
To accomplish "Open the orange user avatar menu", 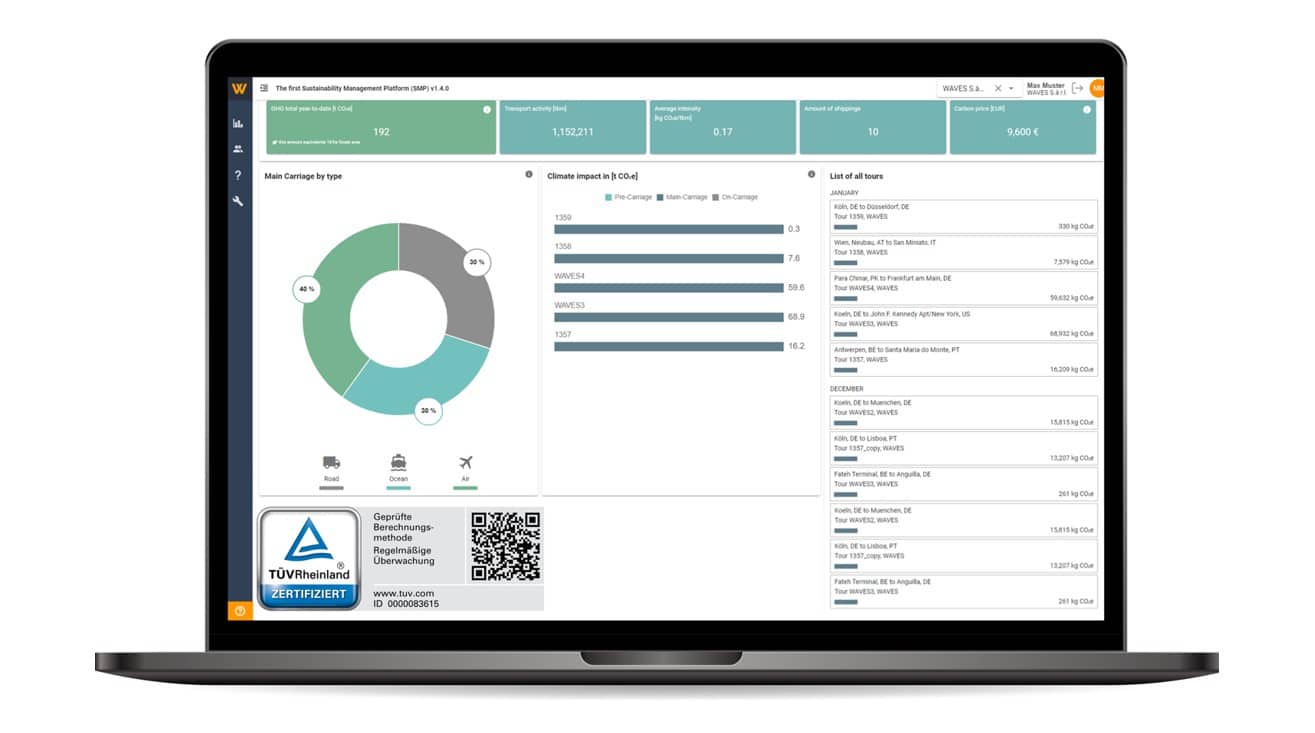I will tap(1097, 89).
